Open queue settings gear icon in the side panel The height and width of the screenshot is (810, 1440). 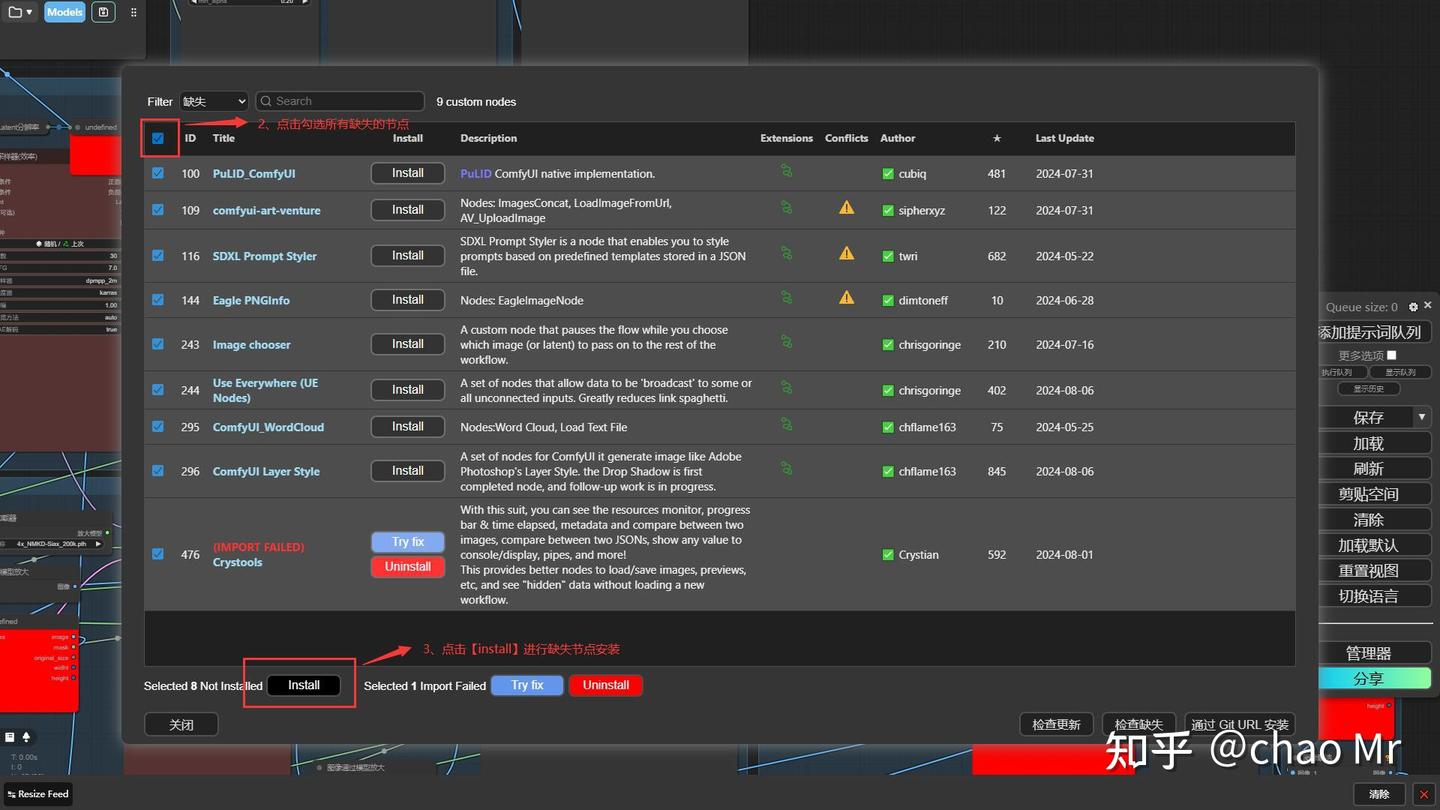(x=1413, y=307)
